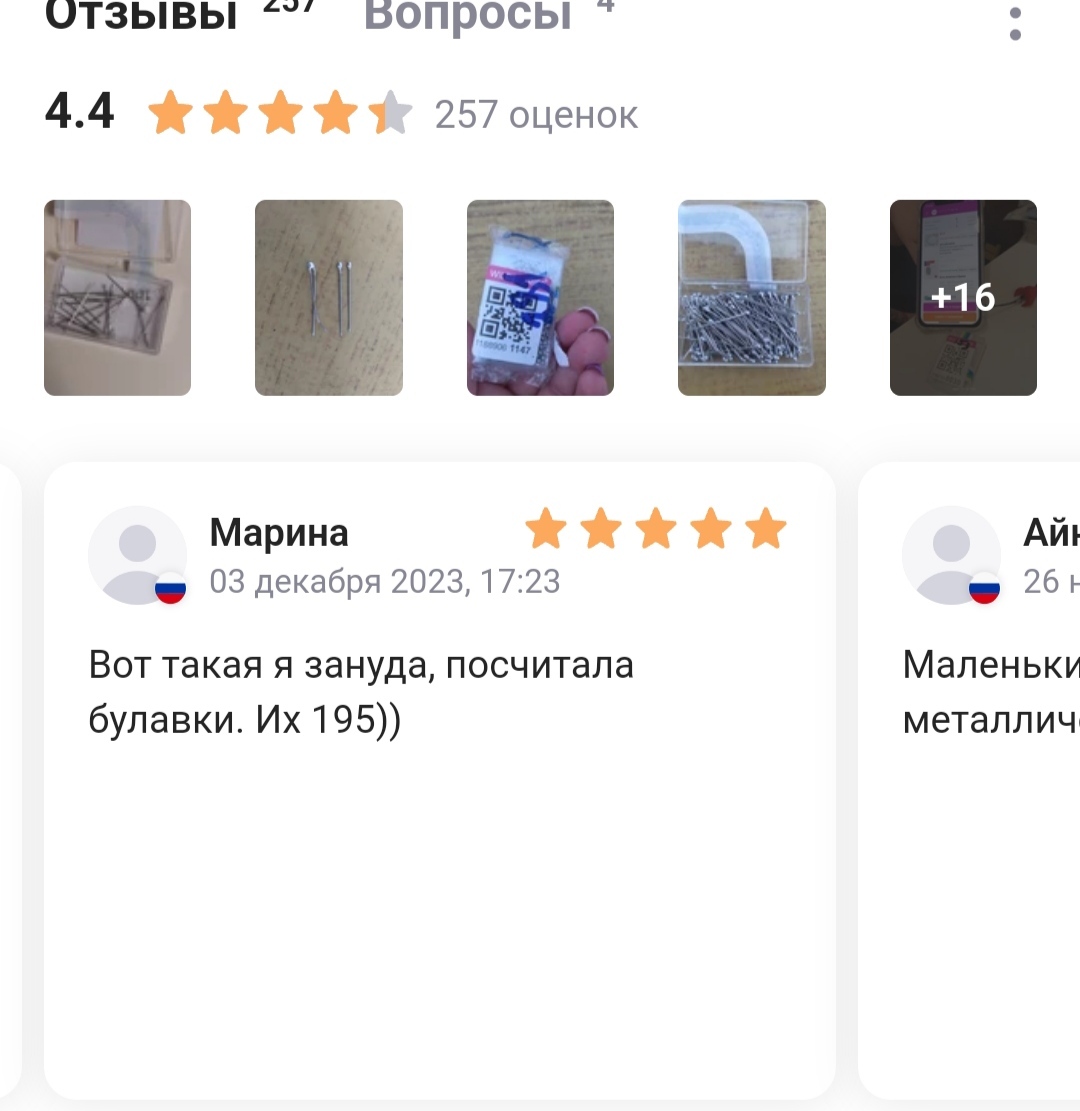Tap the 257 оценок rating count
1080x1111 pixels.
(536, 115)
